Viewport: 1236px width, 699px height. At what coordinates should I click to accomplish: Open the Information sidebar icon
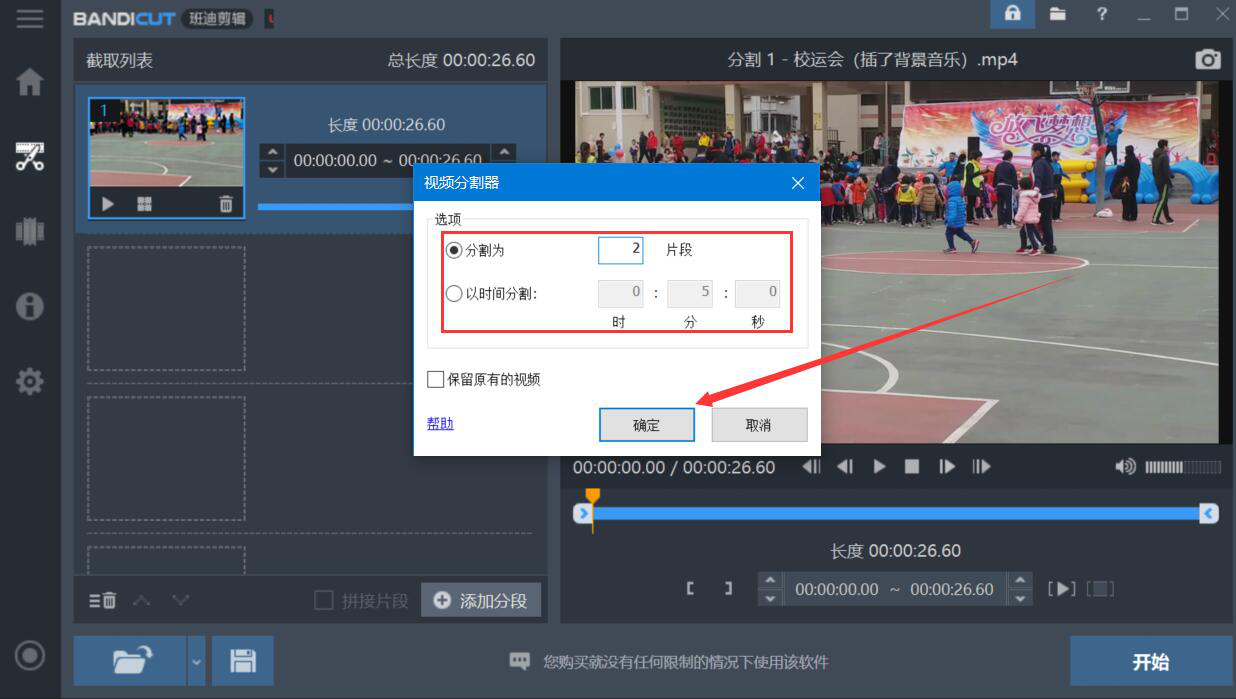30,305
